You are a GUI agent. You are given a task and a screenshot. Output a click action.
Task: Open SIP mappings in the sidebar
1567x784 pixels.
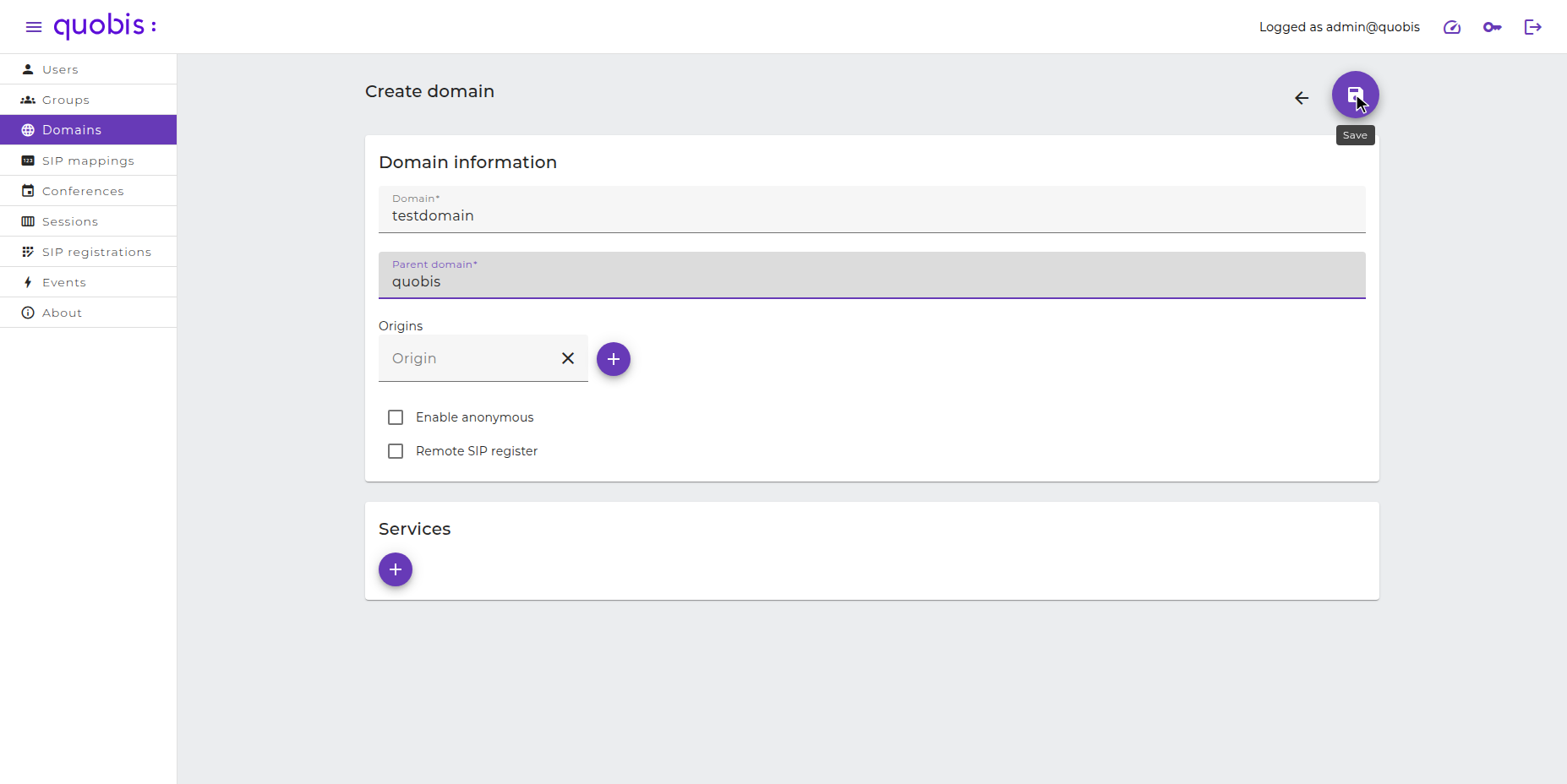89,161
